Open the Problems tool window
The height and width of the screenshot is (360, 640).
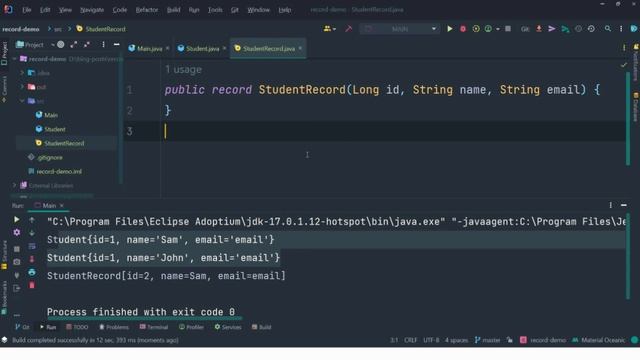tap(114, 327)
